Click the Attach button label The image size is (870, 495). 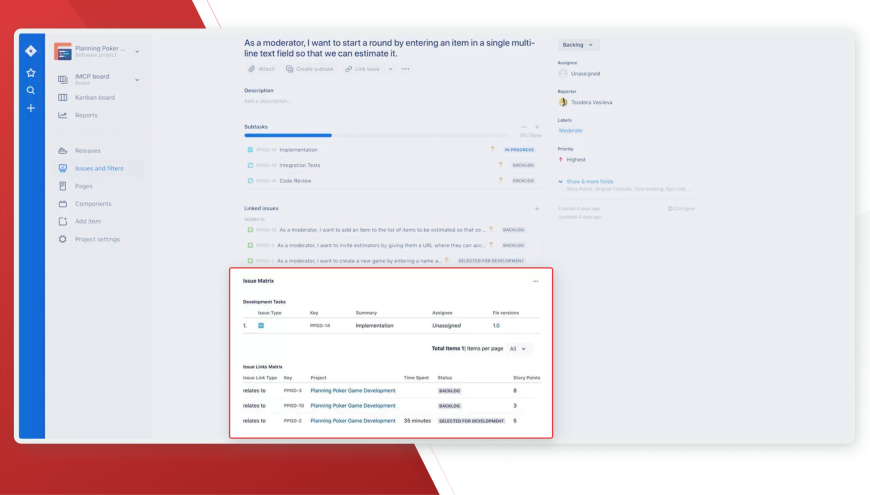[x=266, y=69]
